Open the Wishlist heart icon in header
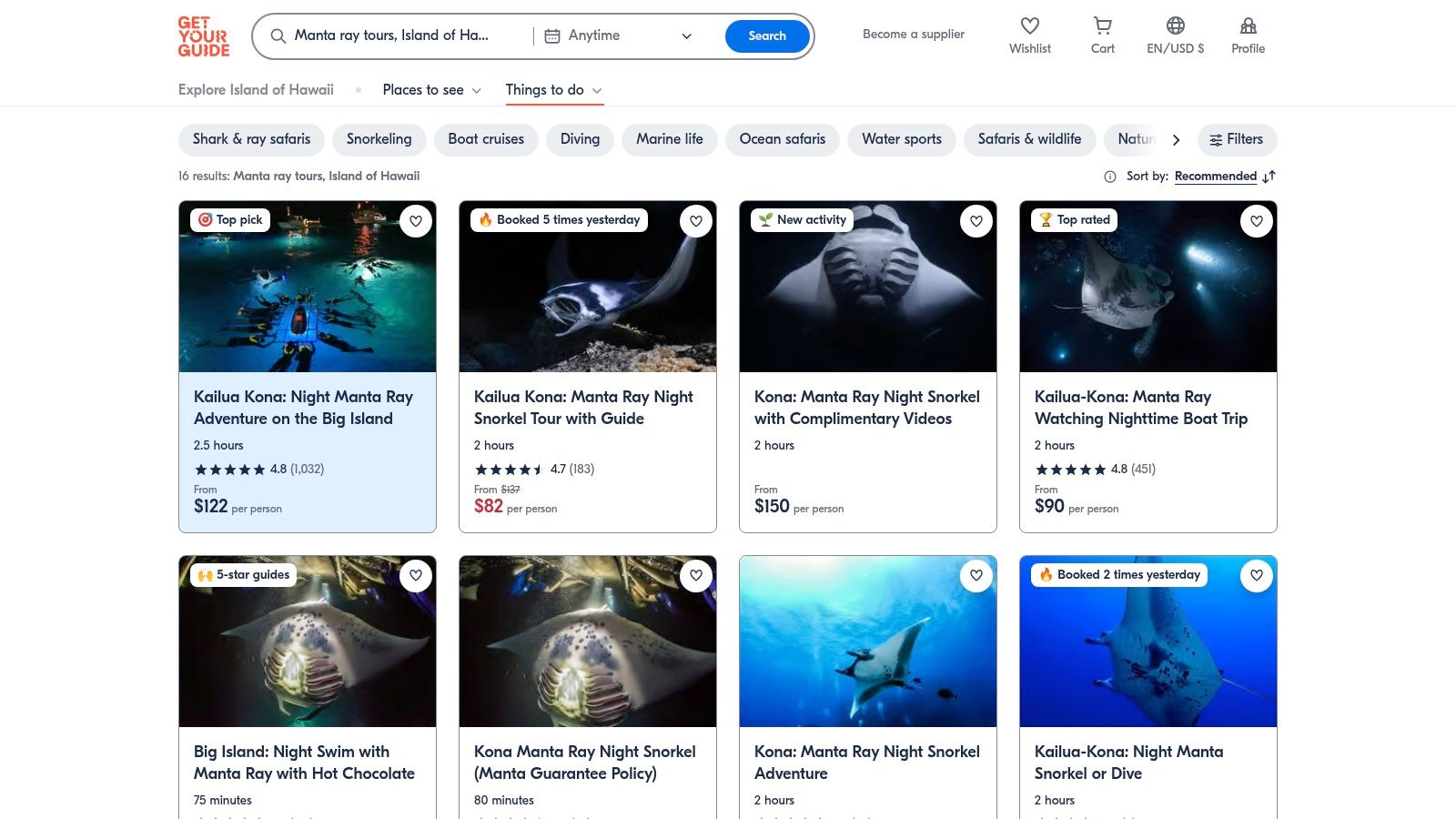Screen dimensions: 1456x819 [x=1029, y=26]
